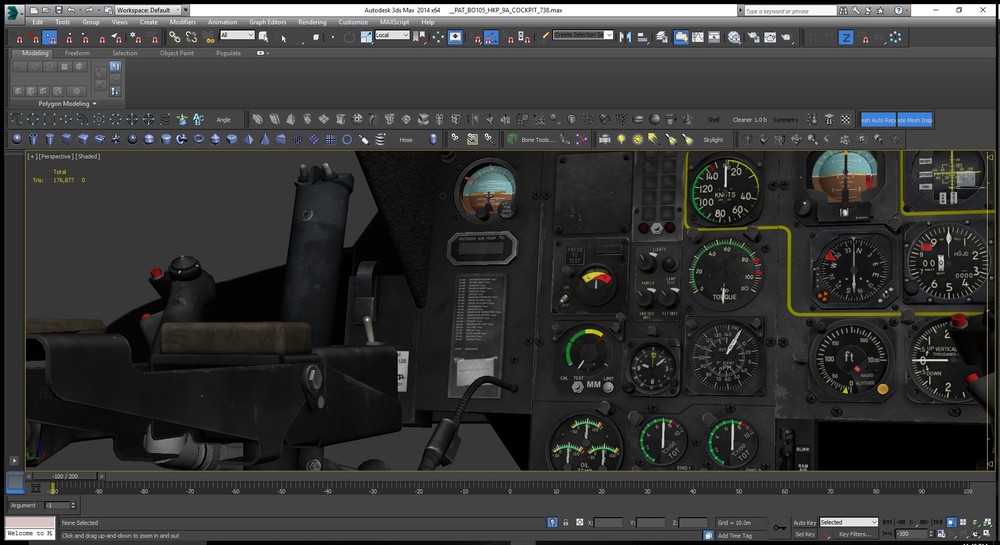Click the Set Keys key icon
Image resolution: width=1000 pixels, height=545 pixels.
tap(780, 528)
